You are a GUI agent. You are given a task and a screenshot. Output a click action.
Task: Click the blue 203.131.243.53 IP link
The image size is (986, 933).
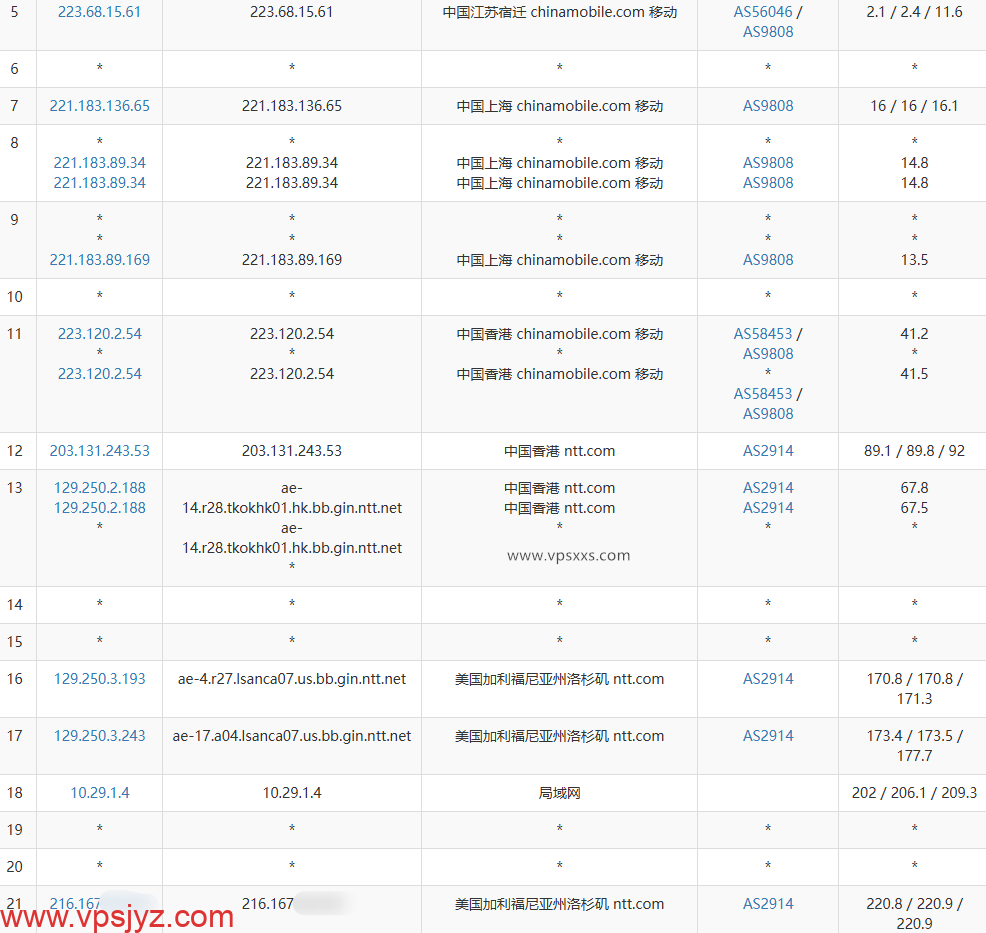(99, 451)
